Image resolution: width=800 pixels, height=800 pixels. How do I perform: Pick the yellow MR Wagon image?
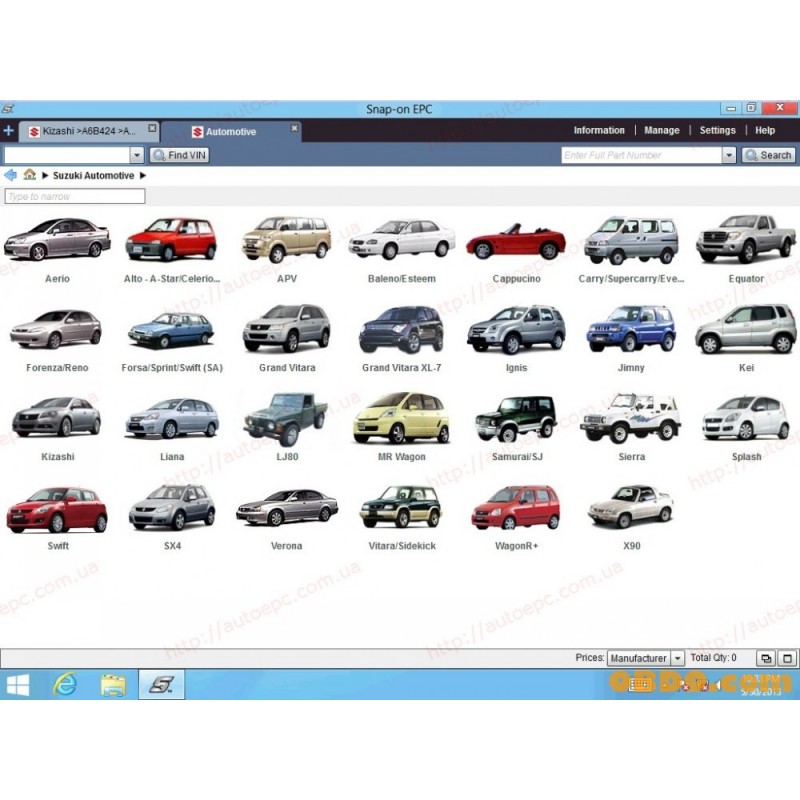point(402,417)
